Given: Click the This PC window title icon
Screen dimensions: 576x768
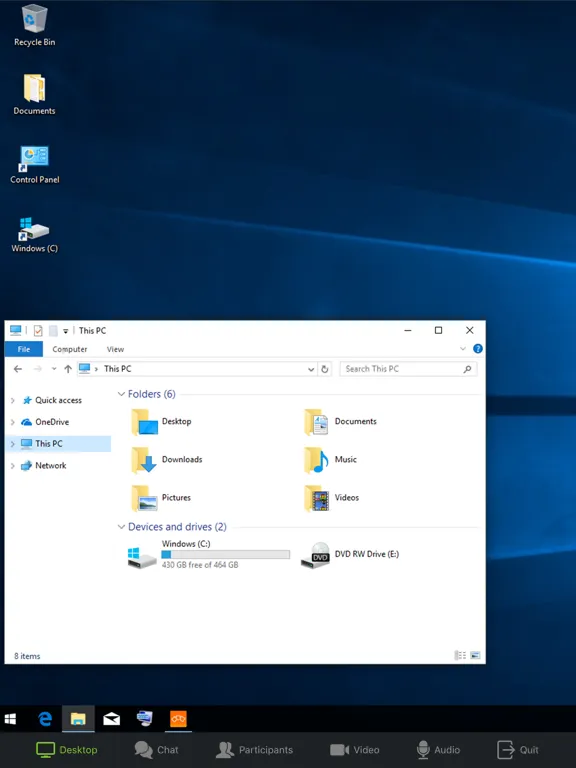Looking at the screenshot, I should tap(16, 331).
